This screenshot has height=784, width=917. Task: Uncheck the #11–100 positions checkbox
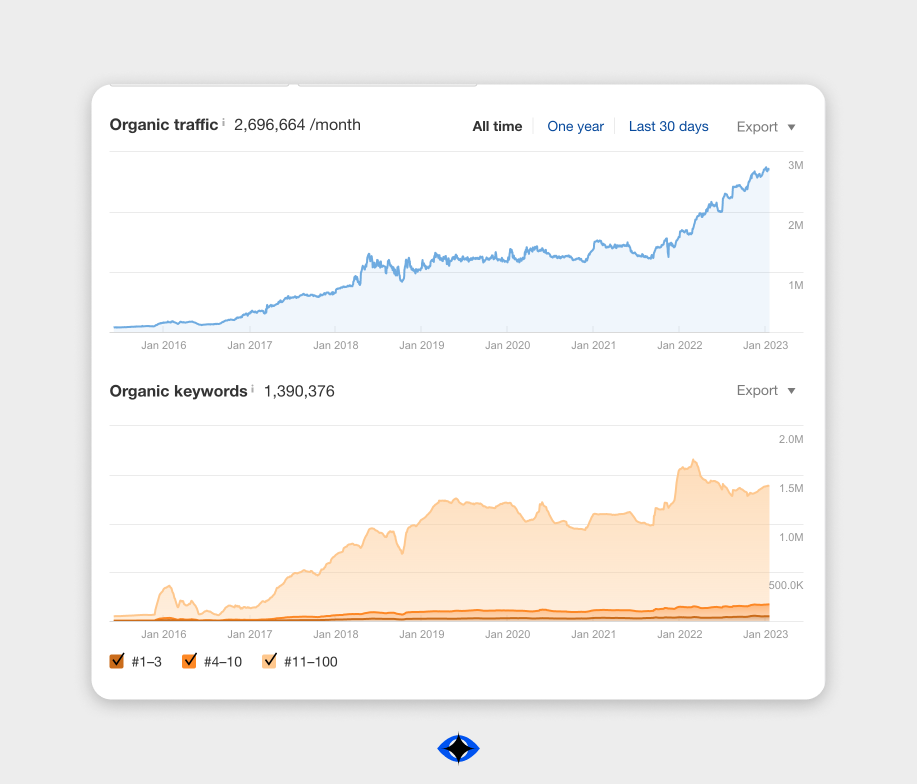click(269, 661)
